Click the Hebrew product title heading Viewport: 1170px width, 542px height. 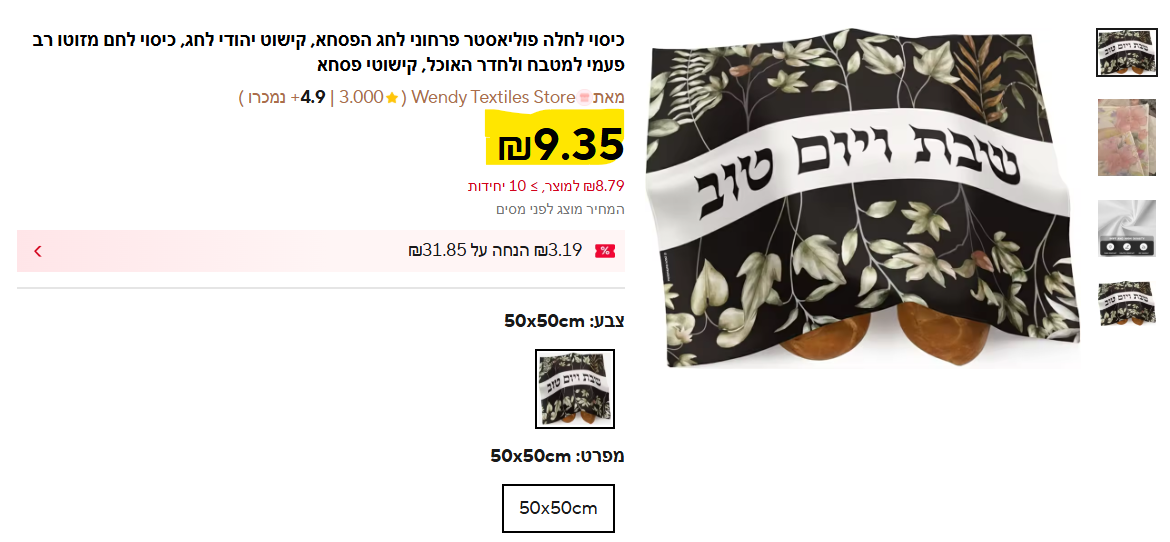pyautogui.click(x=328, y=52)
